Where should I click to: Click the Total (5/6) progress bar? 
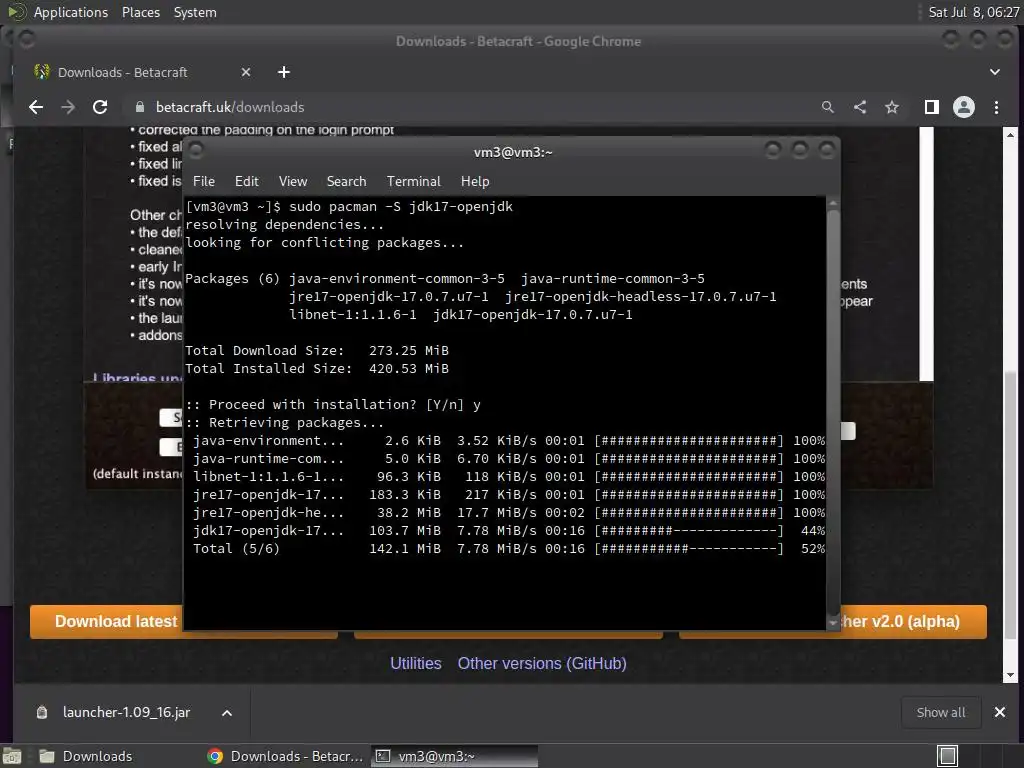tap(689, 549)
